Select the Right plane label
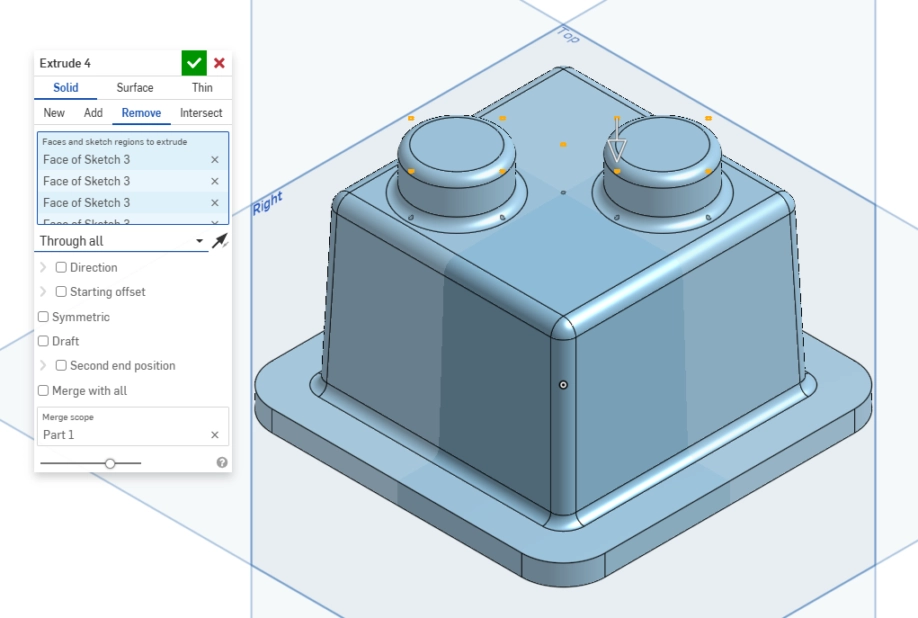This screenshot has height=618, width=918. pos(268,203)
